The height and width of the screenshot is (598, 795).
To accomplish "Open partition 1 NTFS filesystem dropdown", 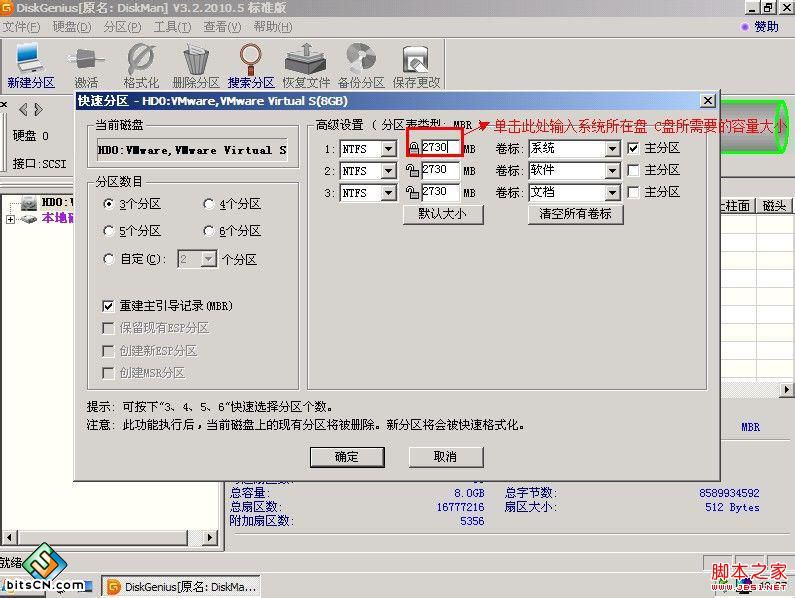I will tap(388, 149).
